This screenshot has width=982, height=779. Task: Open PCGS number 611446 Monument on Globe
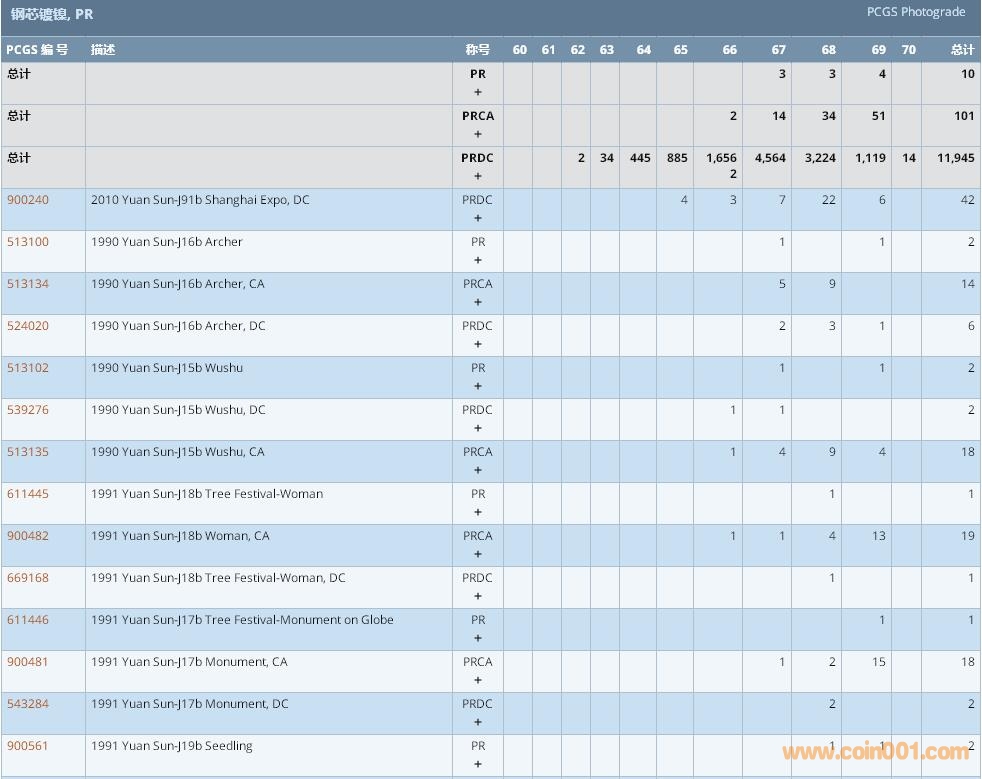tap(27, 620)
